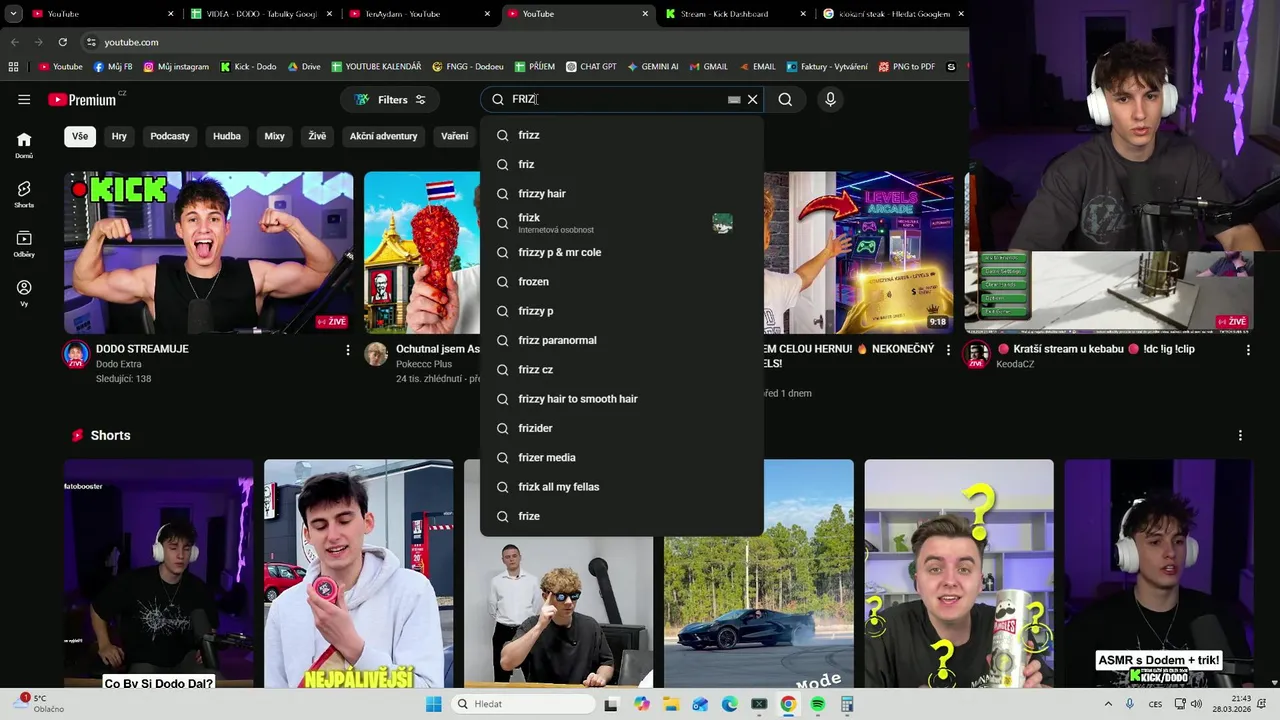1280x720 pixels.
Task: Choose suggestion "frizzy p"
Action: tap(621, 311)
